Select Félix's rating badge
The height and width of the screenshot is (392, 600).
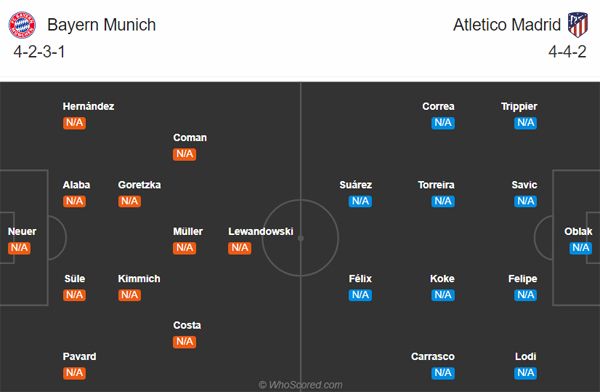click(x=360, y=295)
